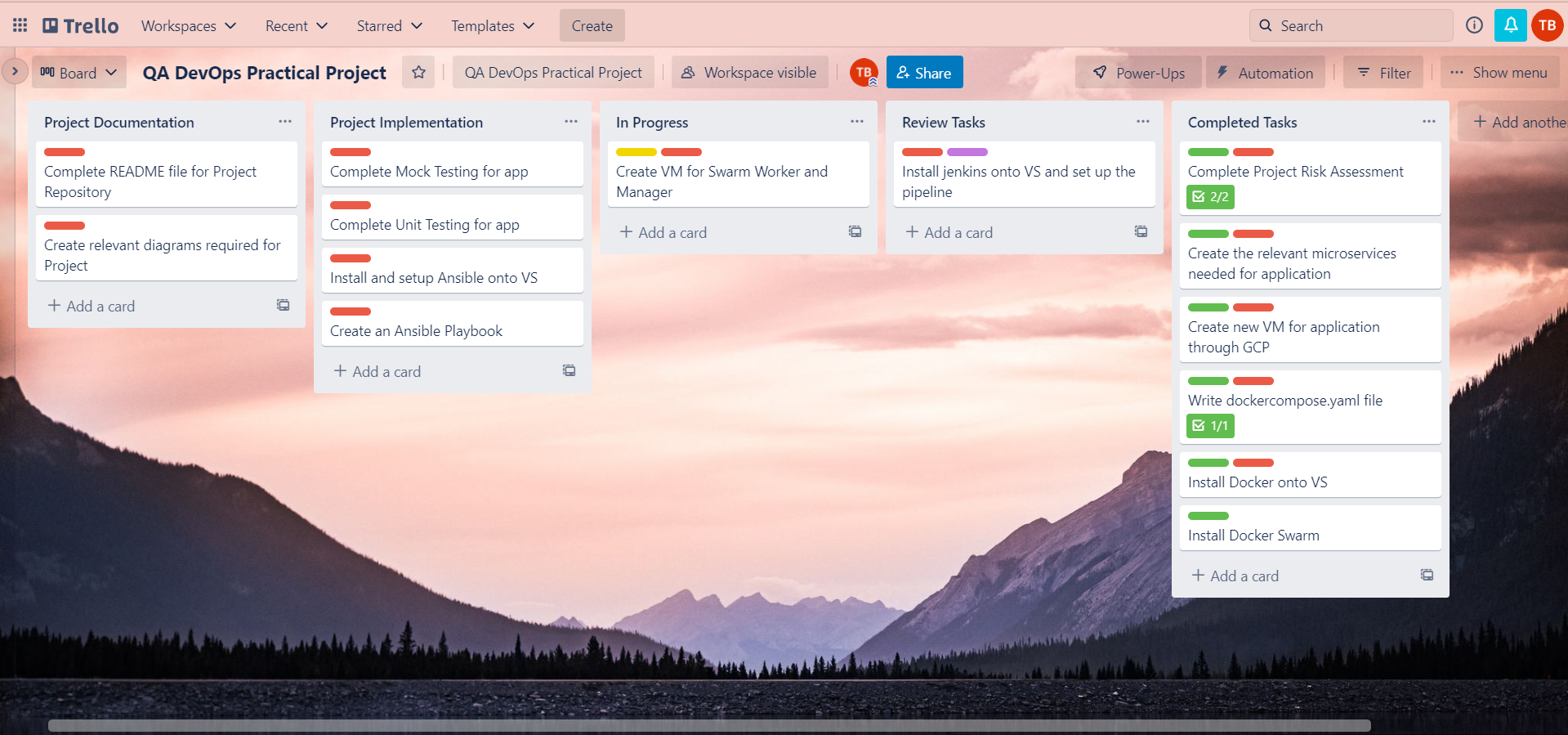Expand the collapsed sidebar arrow

(x=15, y=71)
